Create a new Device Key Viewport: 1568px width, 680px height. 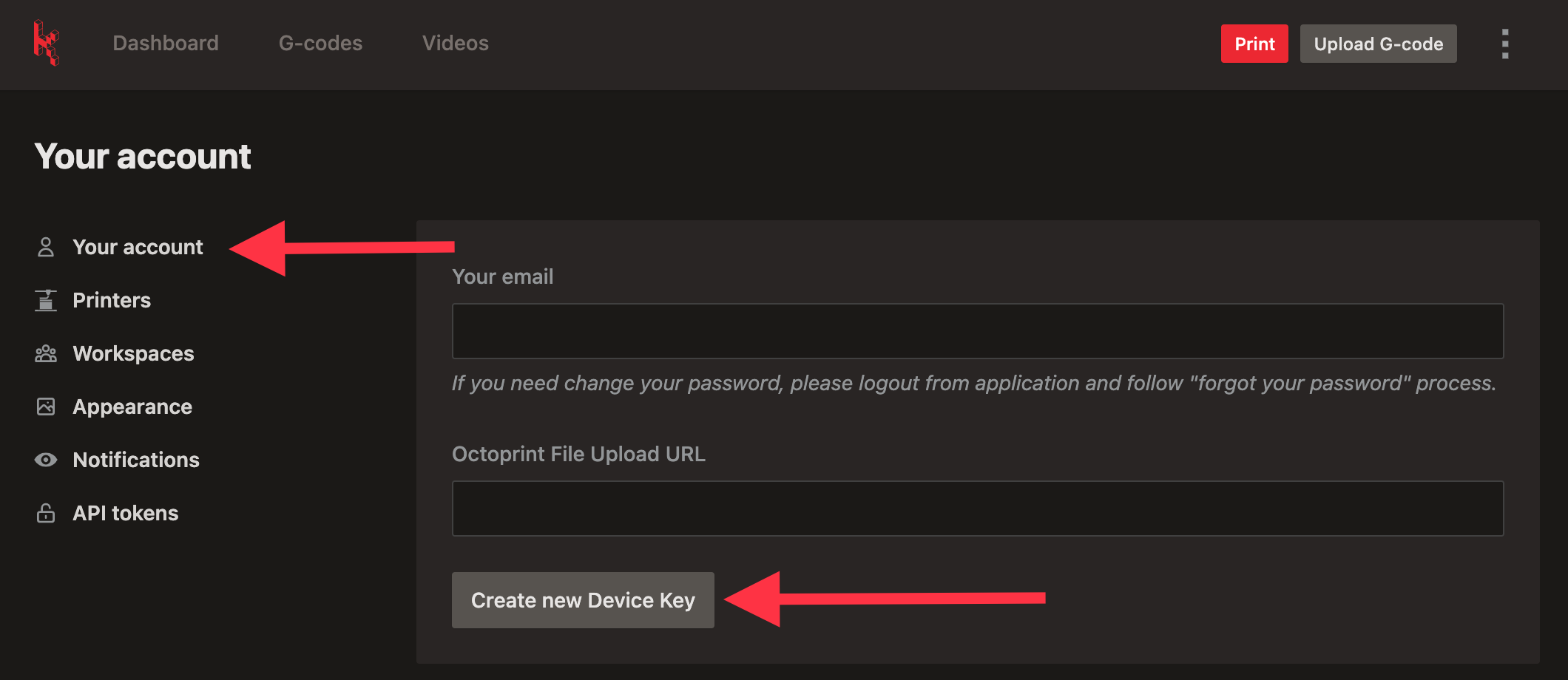[583, 599]
